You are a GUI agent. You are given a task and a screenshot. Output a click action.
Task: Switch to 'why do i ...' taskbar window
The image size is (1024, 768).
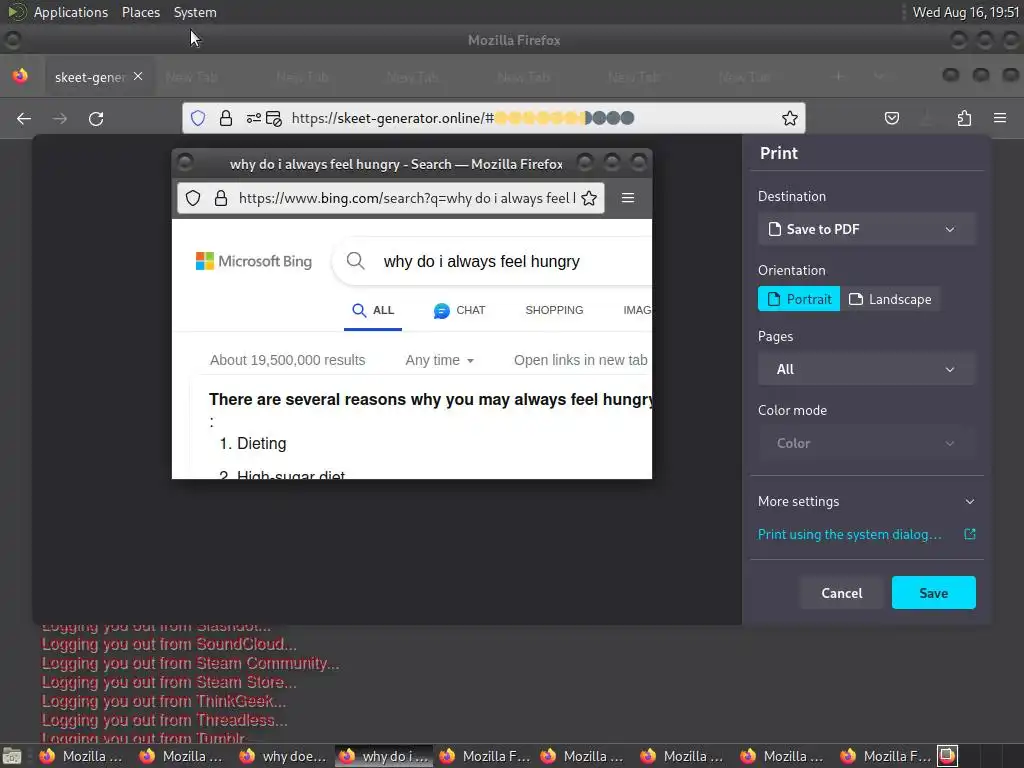tap(384, 756)
